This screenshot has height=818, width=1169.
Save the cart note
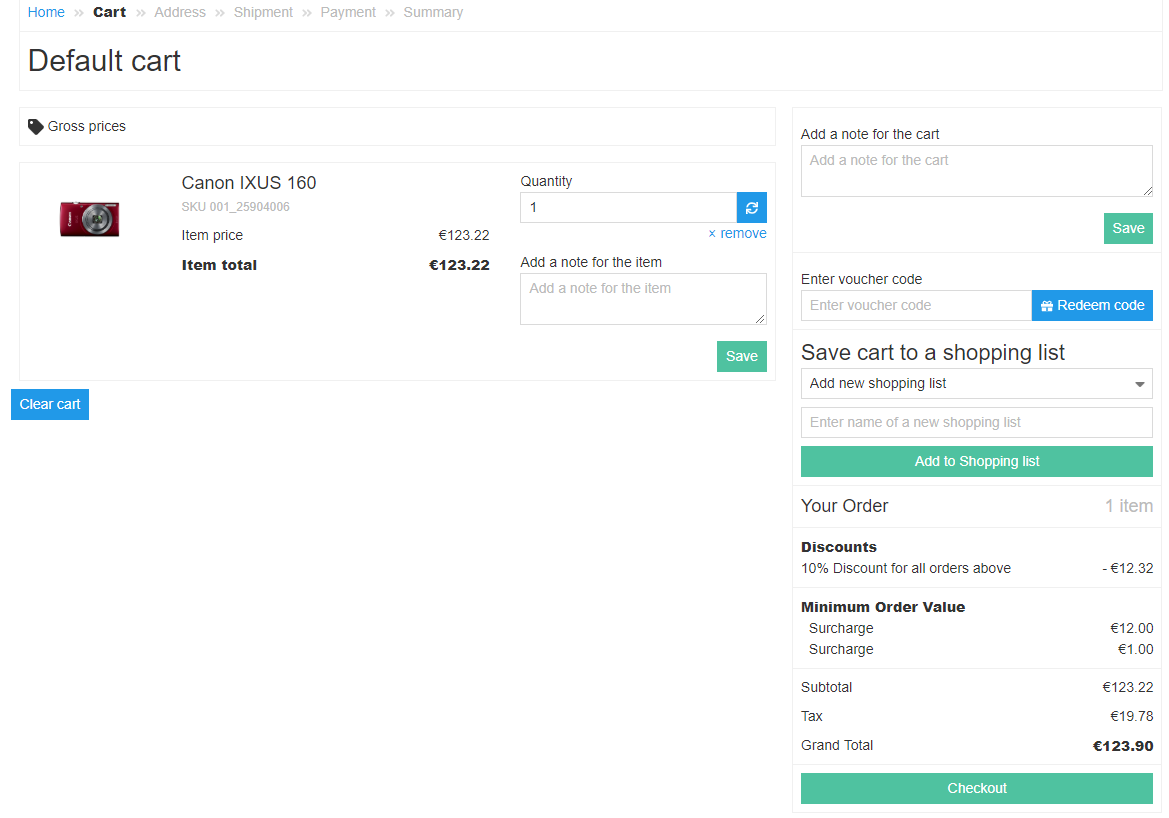1128,228
